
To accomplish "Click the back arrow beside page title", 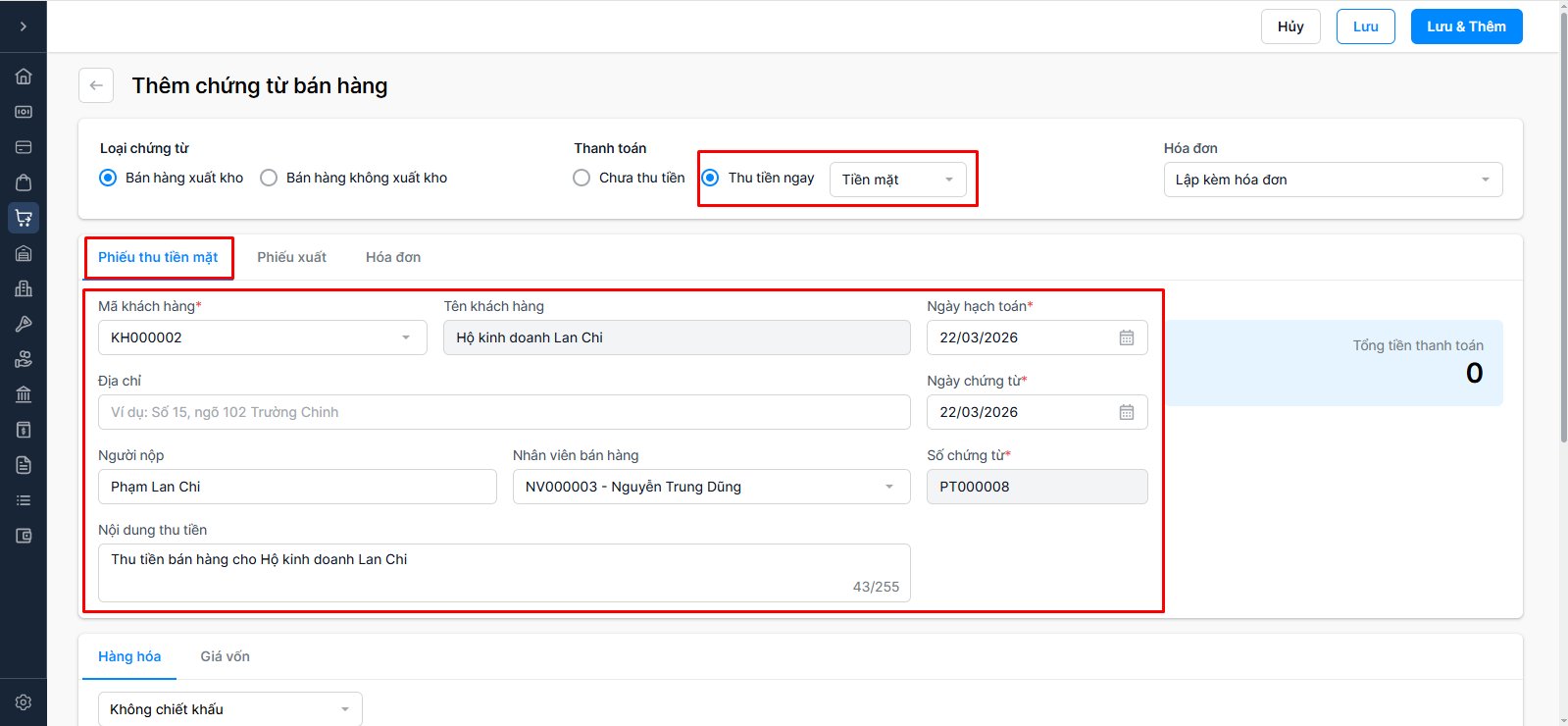I will point(96,85).
